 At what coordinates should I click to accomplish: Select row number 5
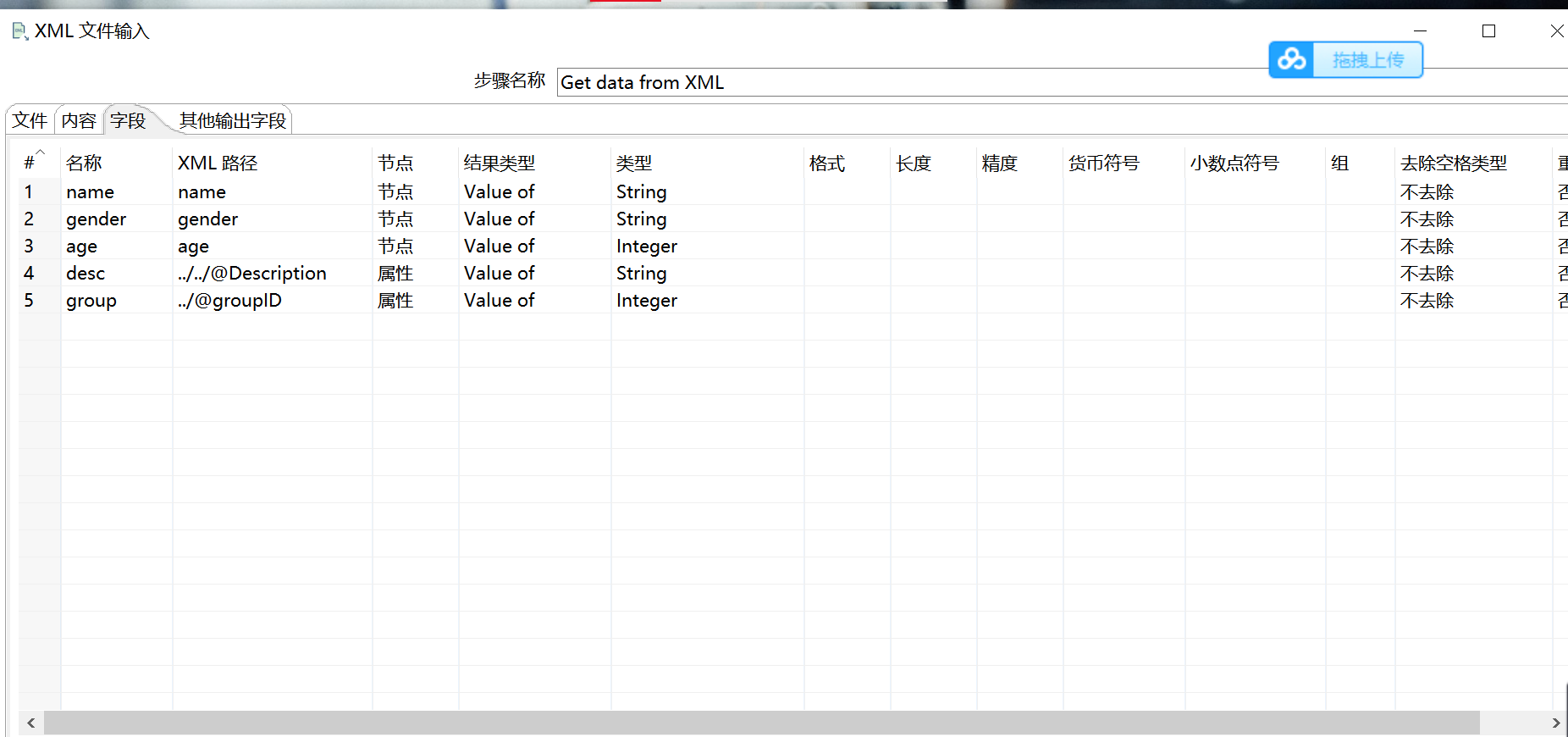(29, 300)
